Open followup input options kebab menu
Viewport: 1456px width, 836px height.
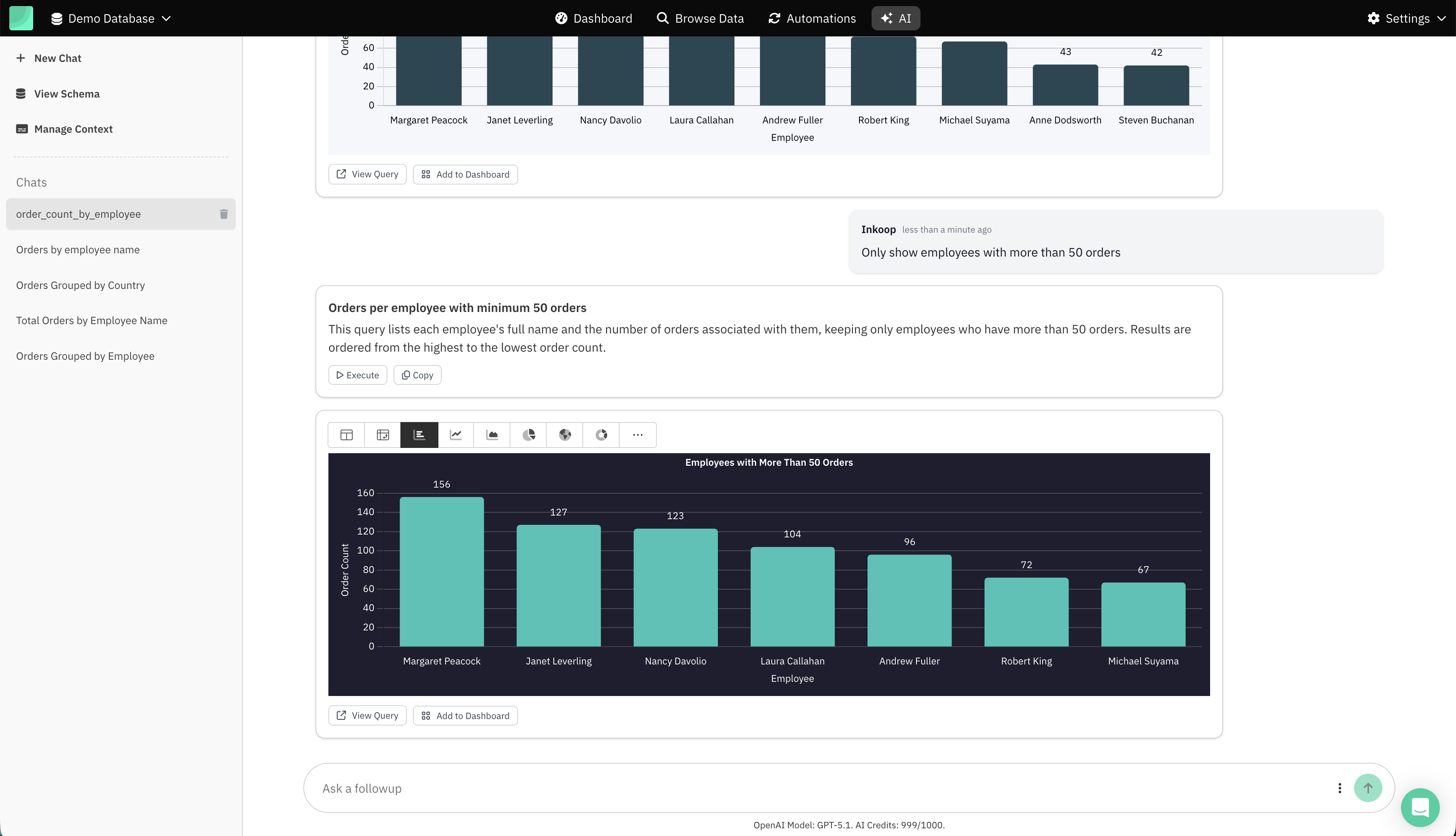pyautogui.click(x=1340, y=788)
